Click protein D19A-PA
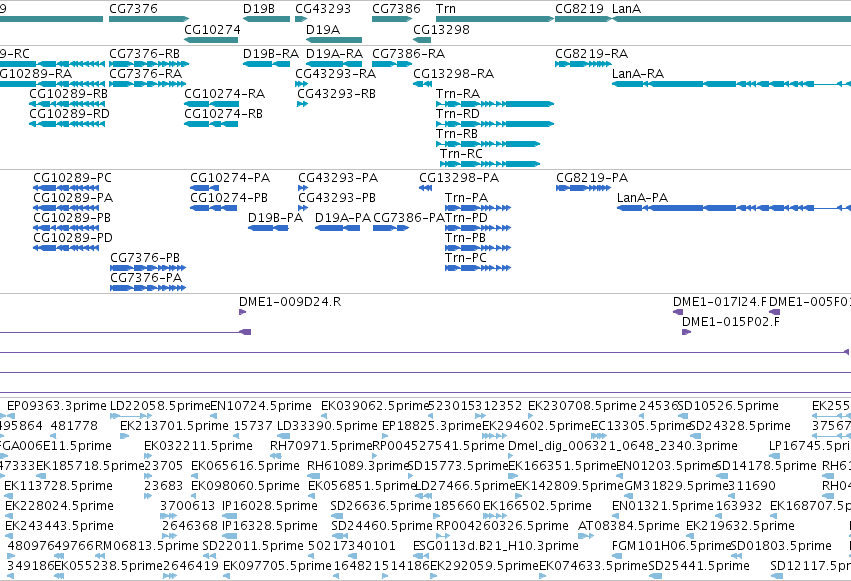The height and width of the screenshot is (581, 851). pyautogui.click(x=343, y=218)
